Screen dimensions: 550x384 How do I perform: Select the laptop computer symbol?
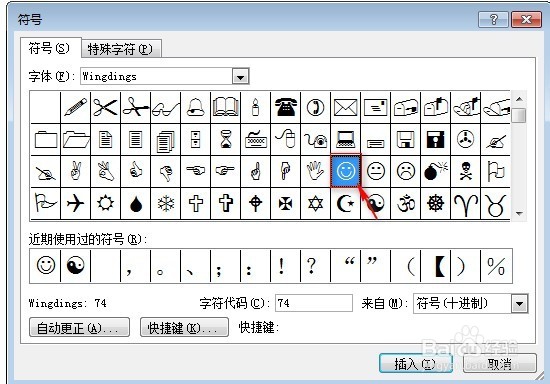point(346,139)
